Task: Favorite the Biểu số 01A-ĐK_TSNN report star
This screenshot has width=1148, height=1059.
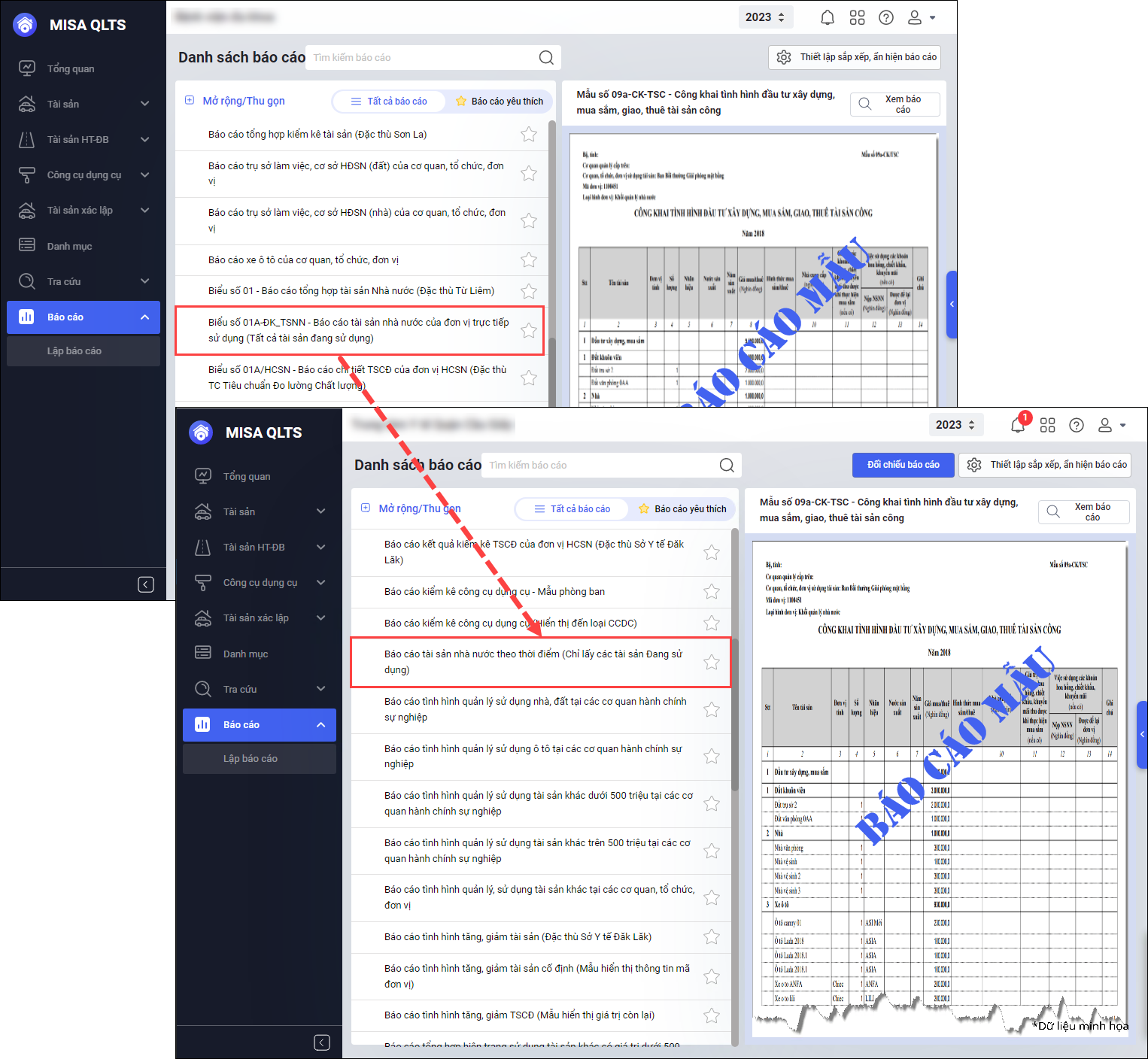Action: pyautogui.click(x=529, y=330)
